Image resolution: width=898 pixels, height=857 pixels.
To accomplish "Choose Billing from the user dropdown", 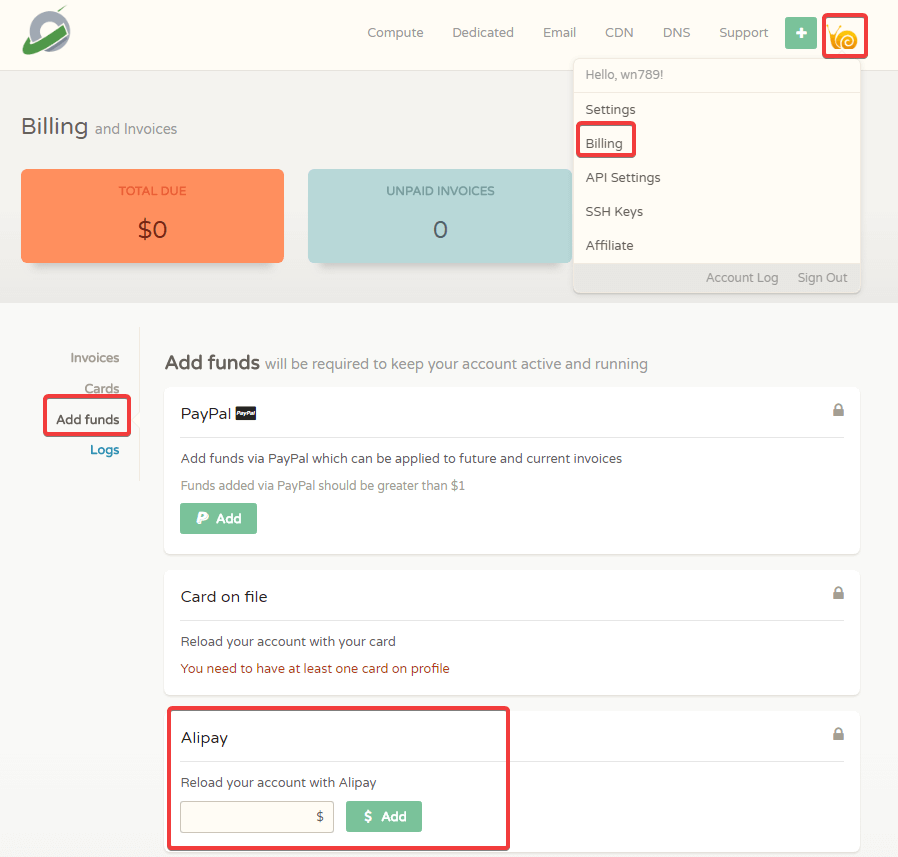I will click(x=604, y=144).
